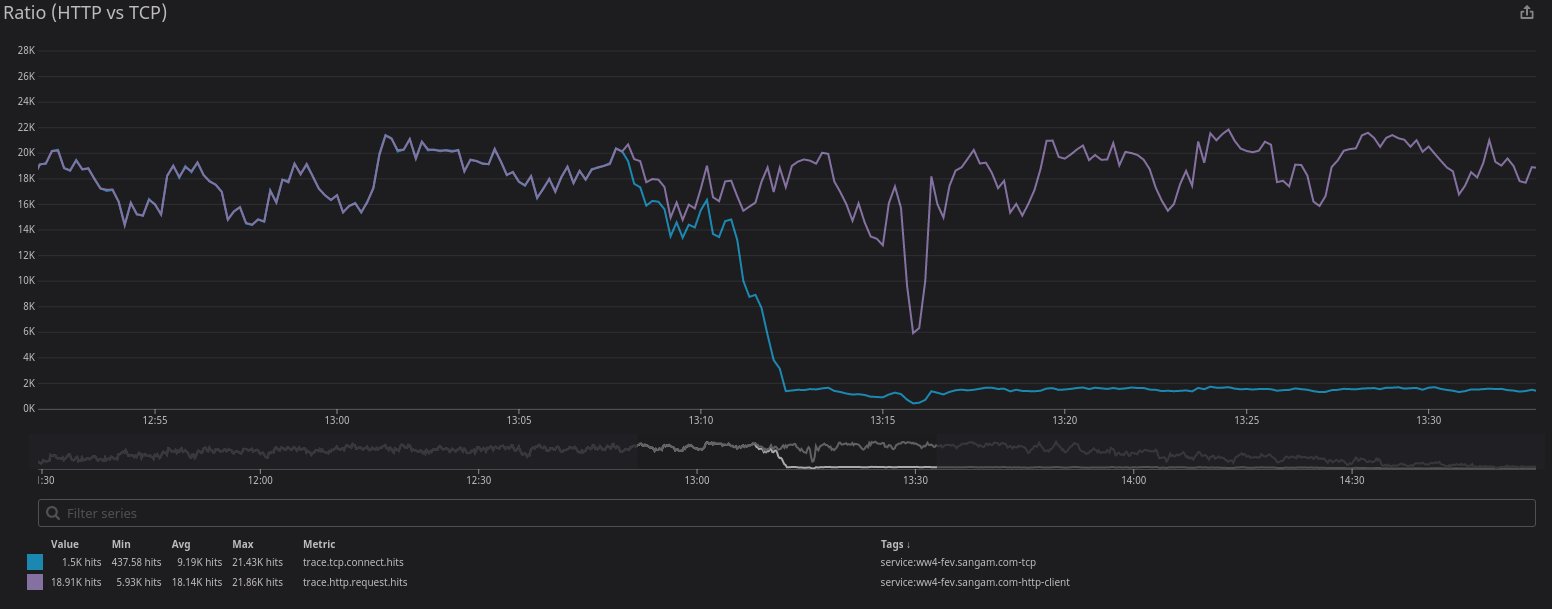Click the Ratio (HTTP vs TCP) graph title
The image size is (1552, 609).
pos(86,13)
